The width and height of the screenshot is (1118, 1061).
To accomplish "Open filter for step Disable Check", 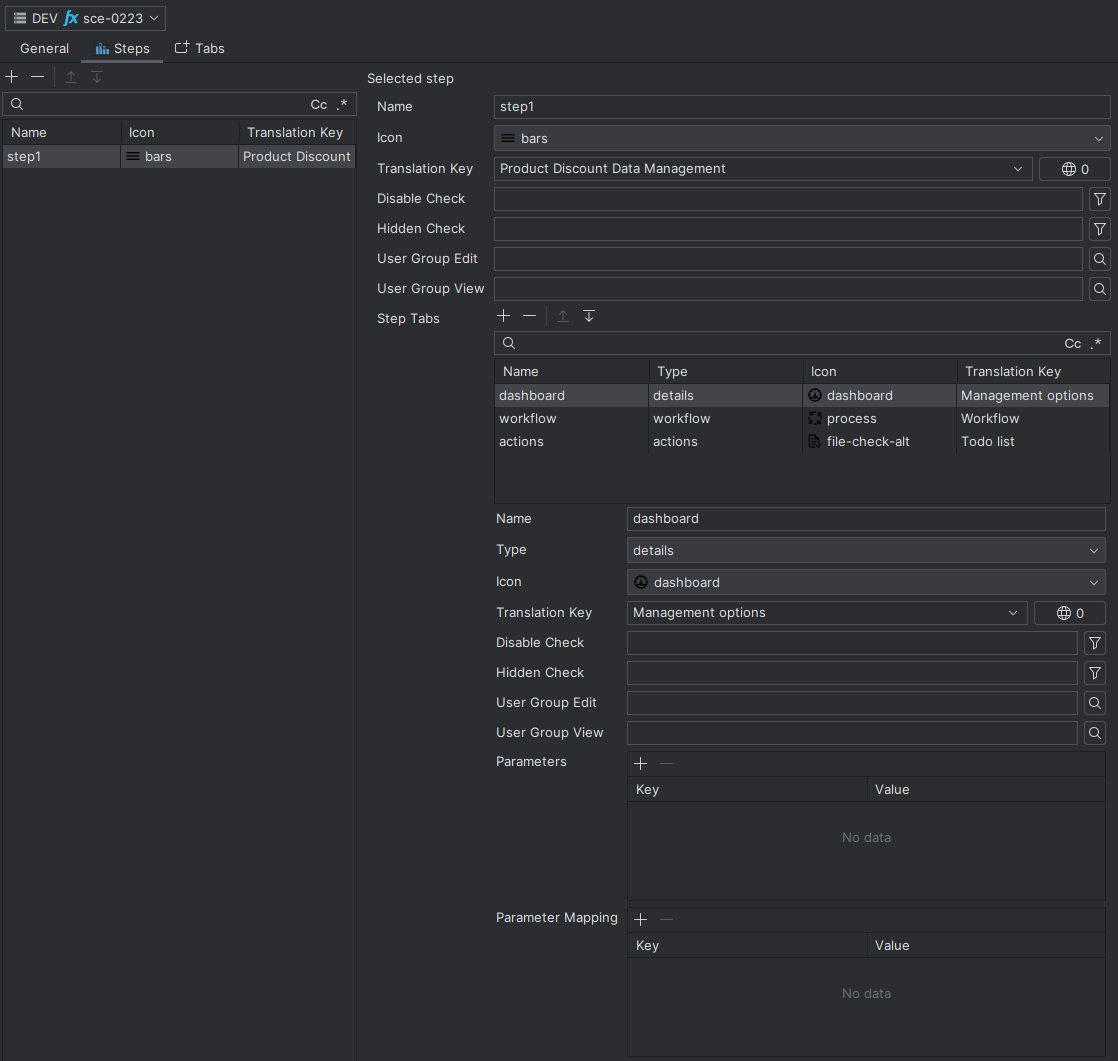I will (x=1099, y=199).
